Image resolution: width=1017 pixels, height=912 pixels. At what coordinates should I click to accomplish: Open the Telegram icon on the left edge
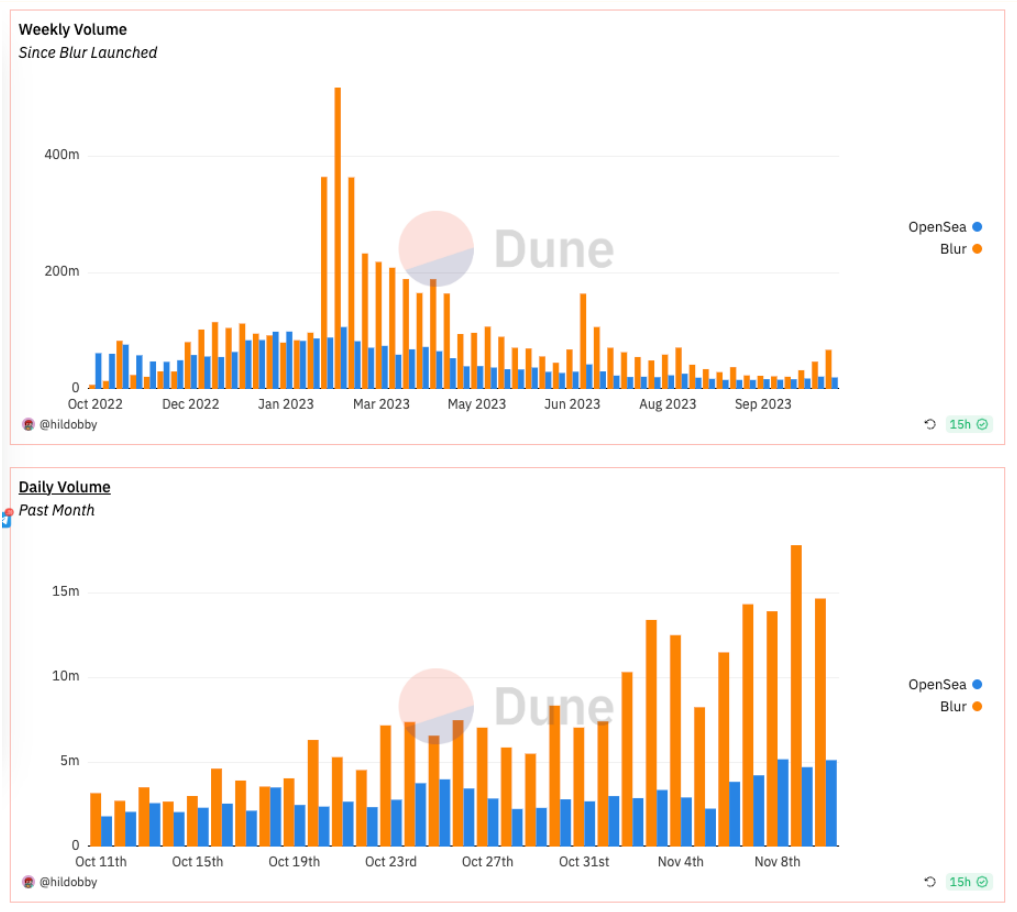click(x=5, y=519)
